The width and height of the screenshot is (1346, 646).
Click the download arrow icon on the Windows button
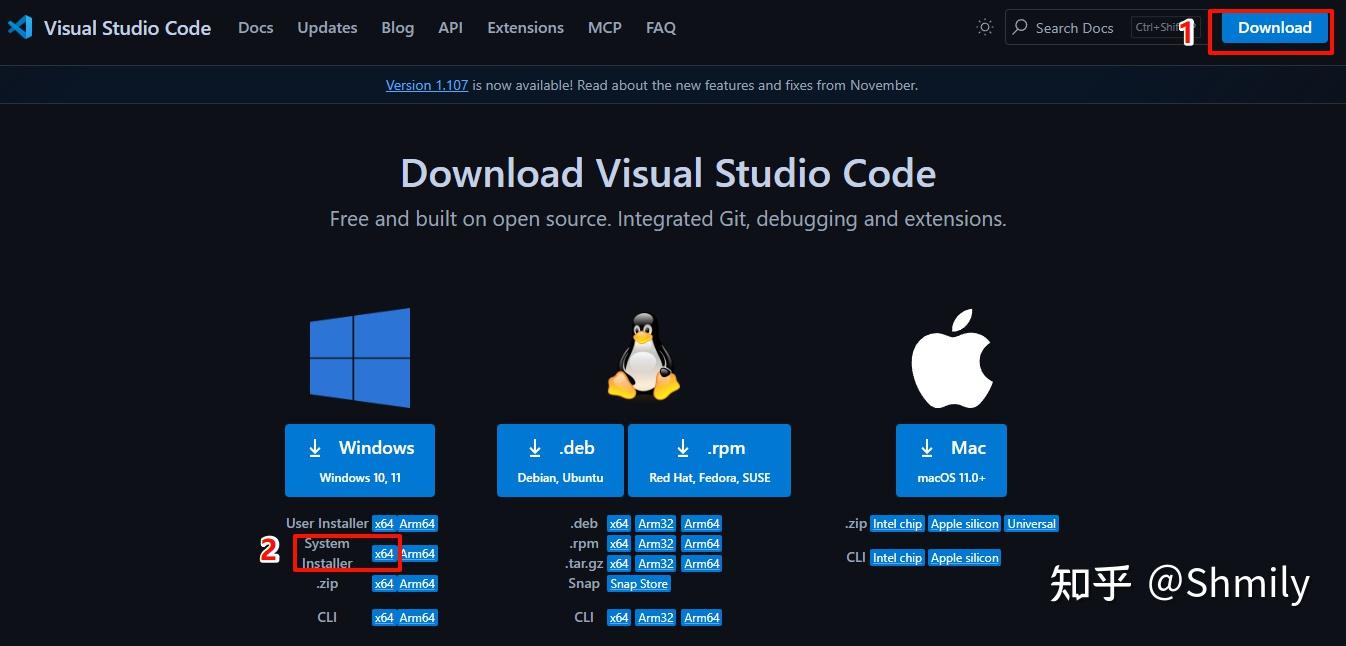click(x=315, y=448)
